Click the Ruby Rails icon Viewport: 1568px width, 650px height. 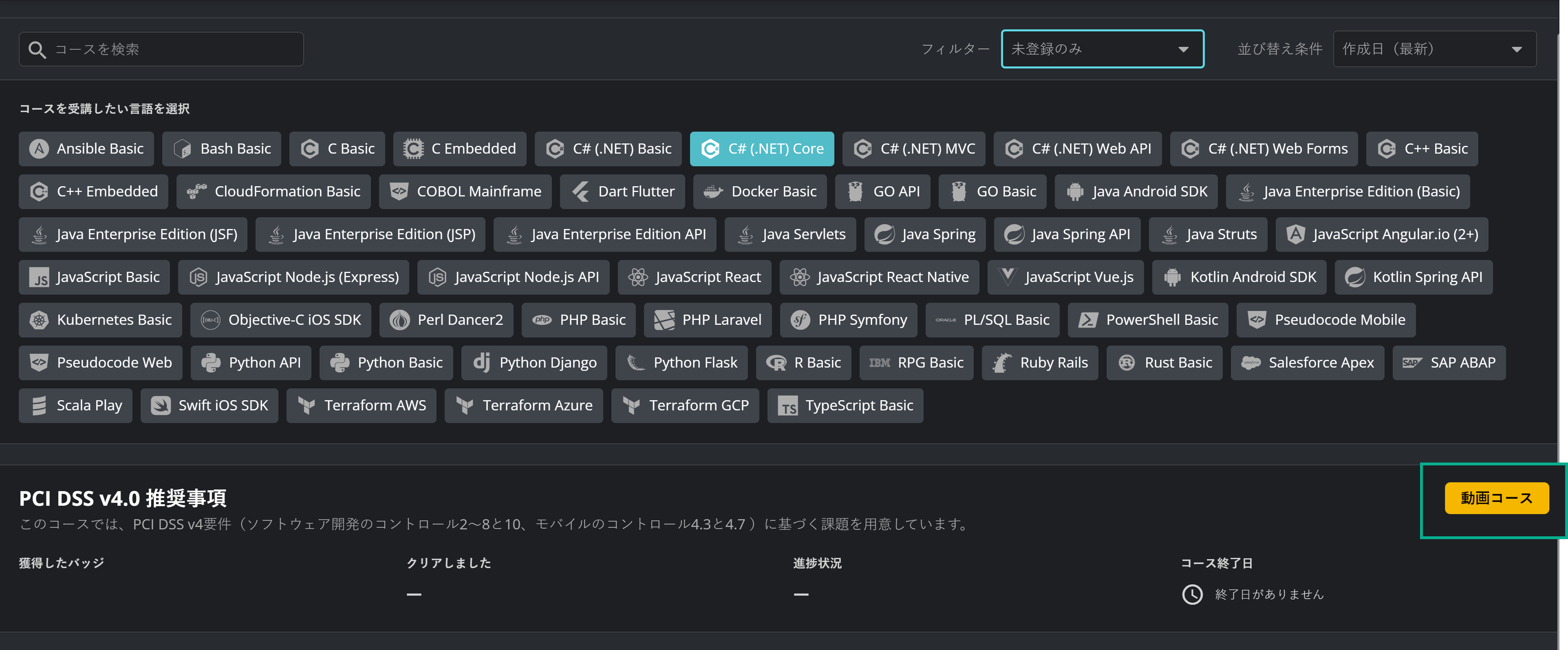[x=1002, y=362]
